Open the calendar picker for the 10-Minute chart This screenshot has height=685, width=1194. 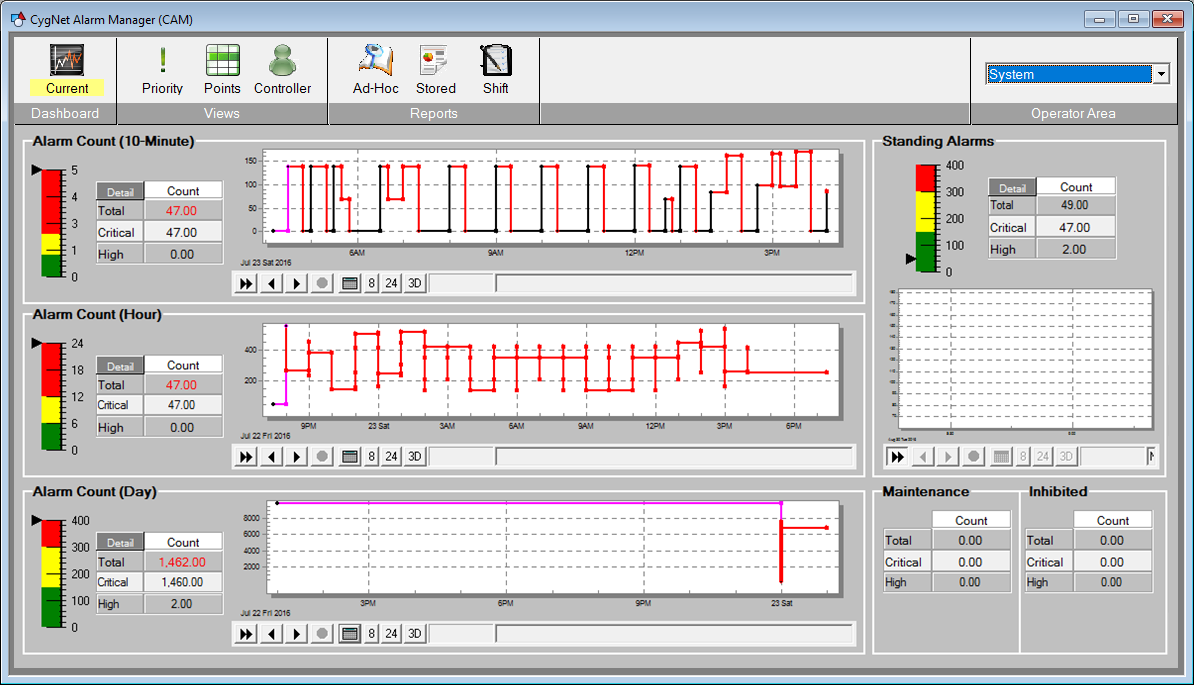tap(350, 283)
